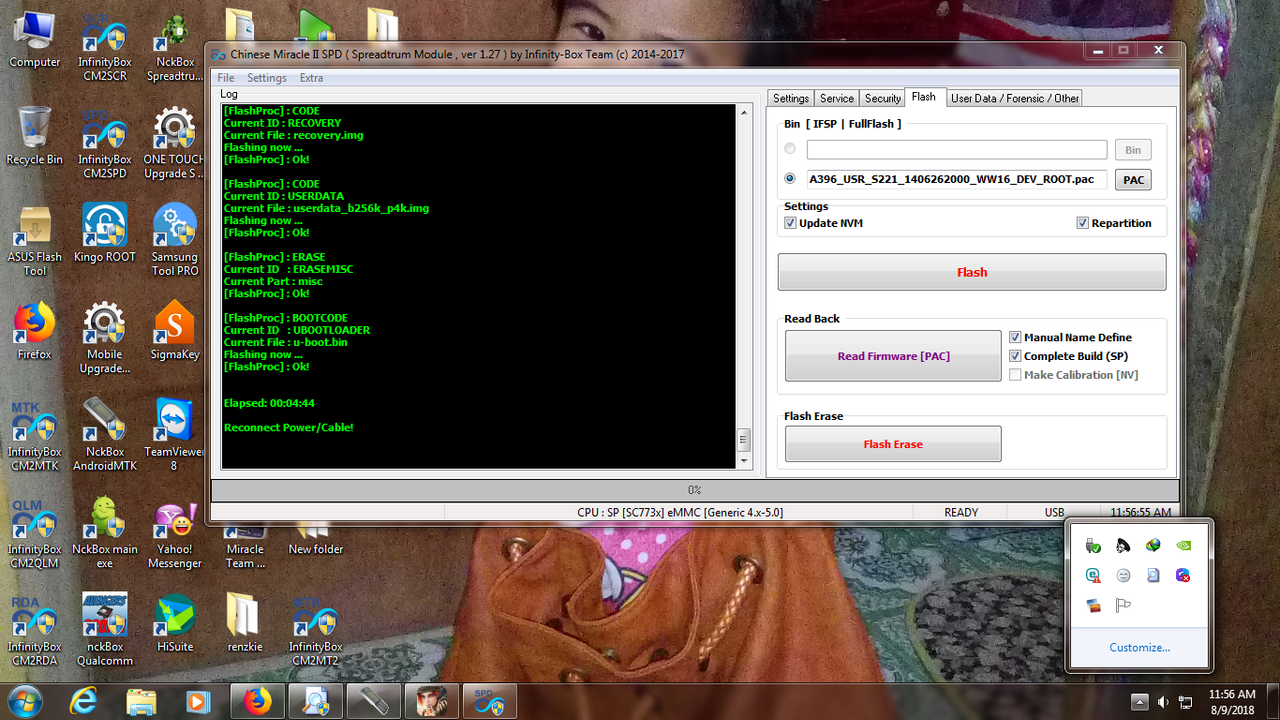Viewport: 1280px width, 720px height.
Task: Enable the Make Calibration [NV] checkbox
Action: click(1015, 374)
